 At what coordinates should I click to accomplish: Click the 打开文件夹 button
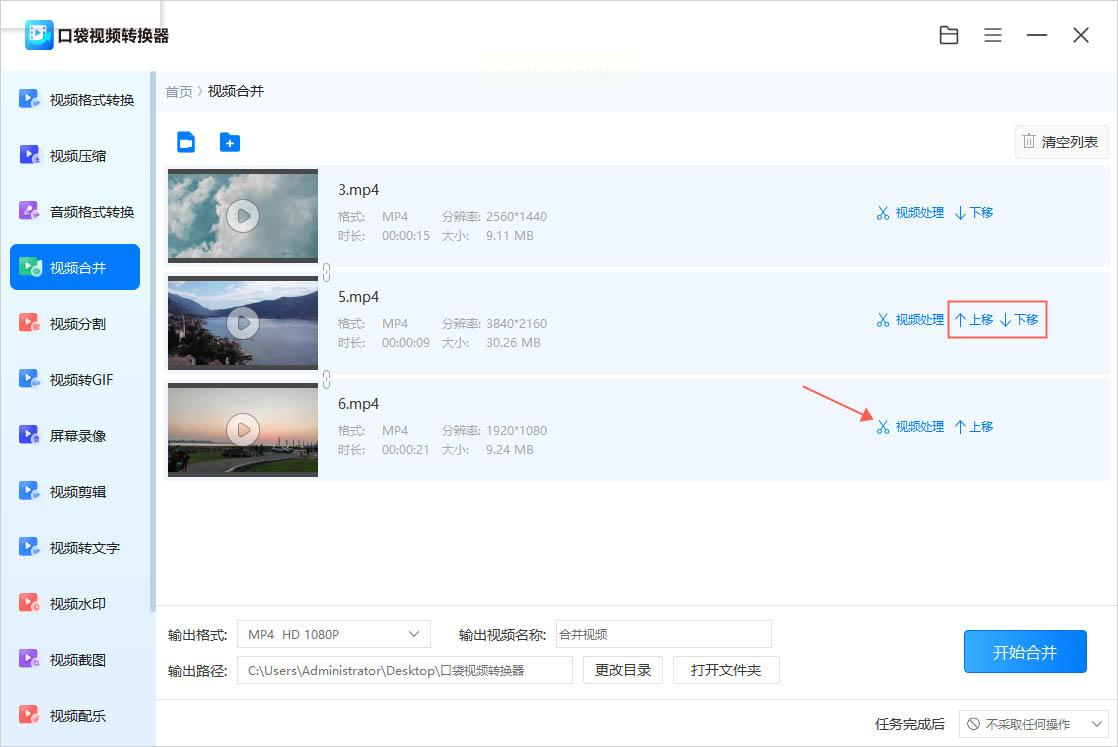pos(726,670)
